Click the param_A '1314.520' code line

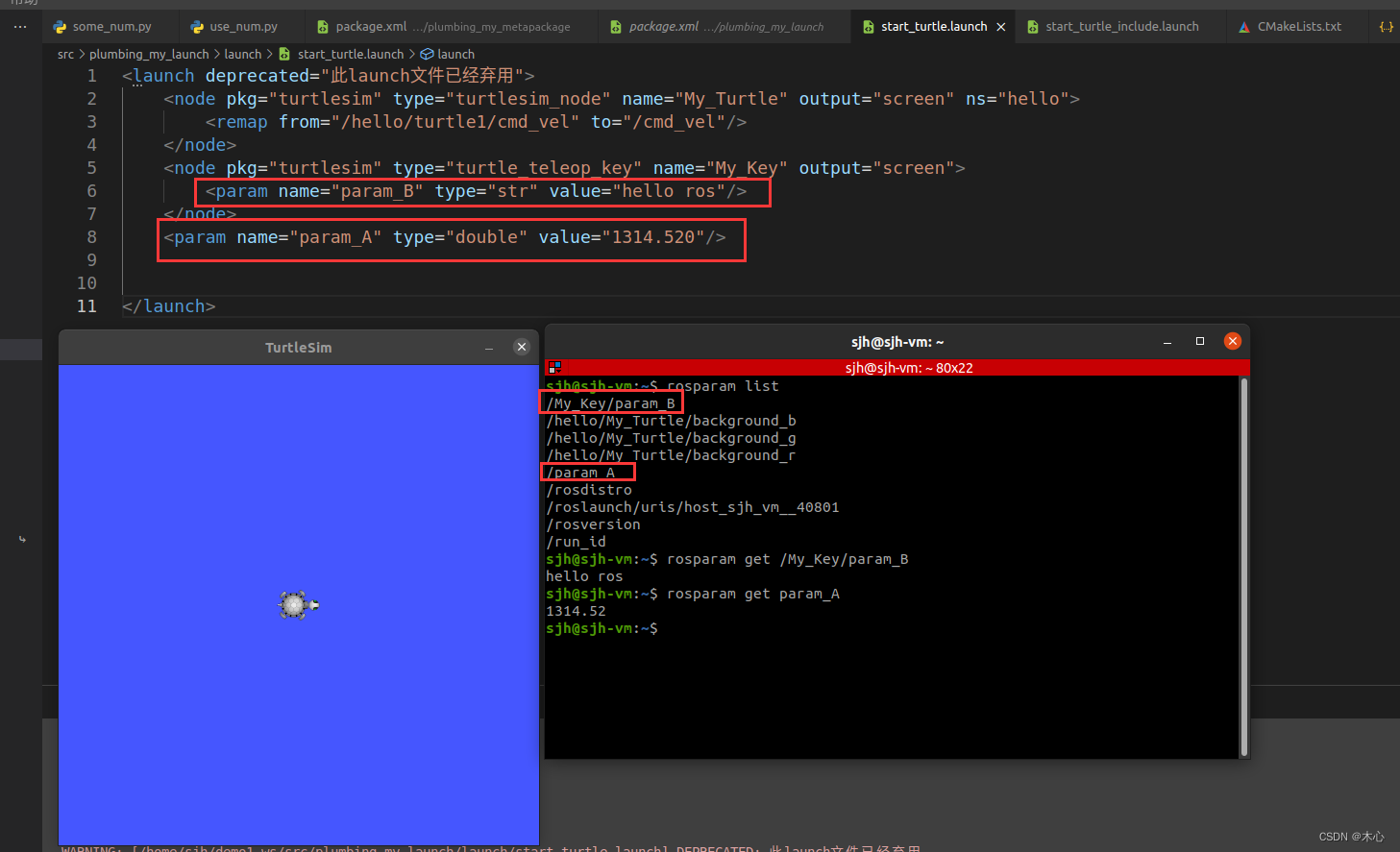[445, 237]
